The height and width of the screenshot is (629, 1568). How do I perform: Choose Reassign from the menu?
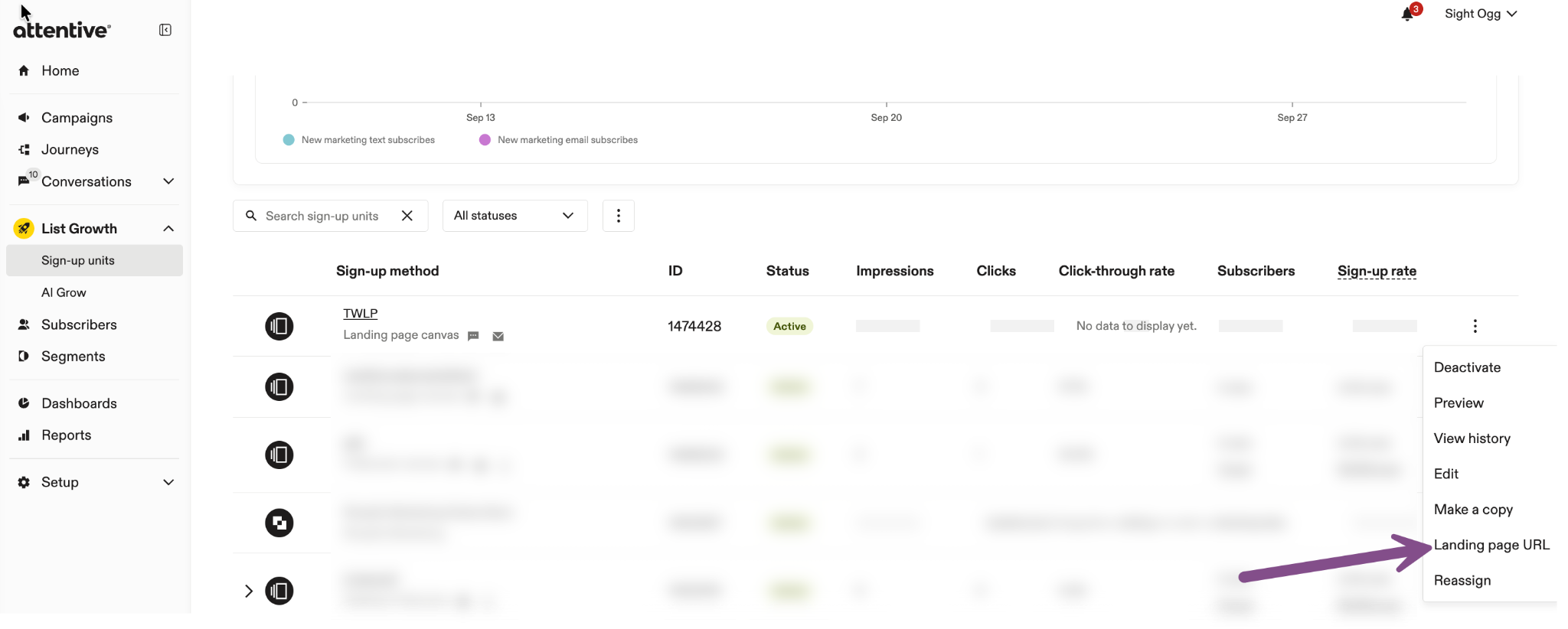[1462, 580]
